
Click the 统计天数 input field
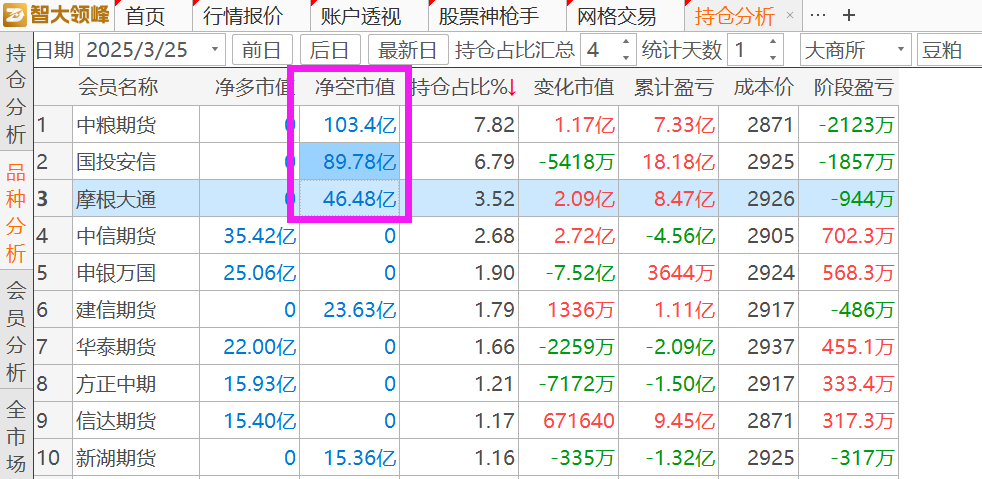(747, 49)
